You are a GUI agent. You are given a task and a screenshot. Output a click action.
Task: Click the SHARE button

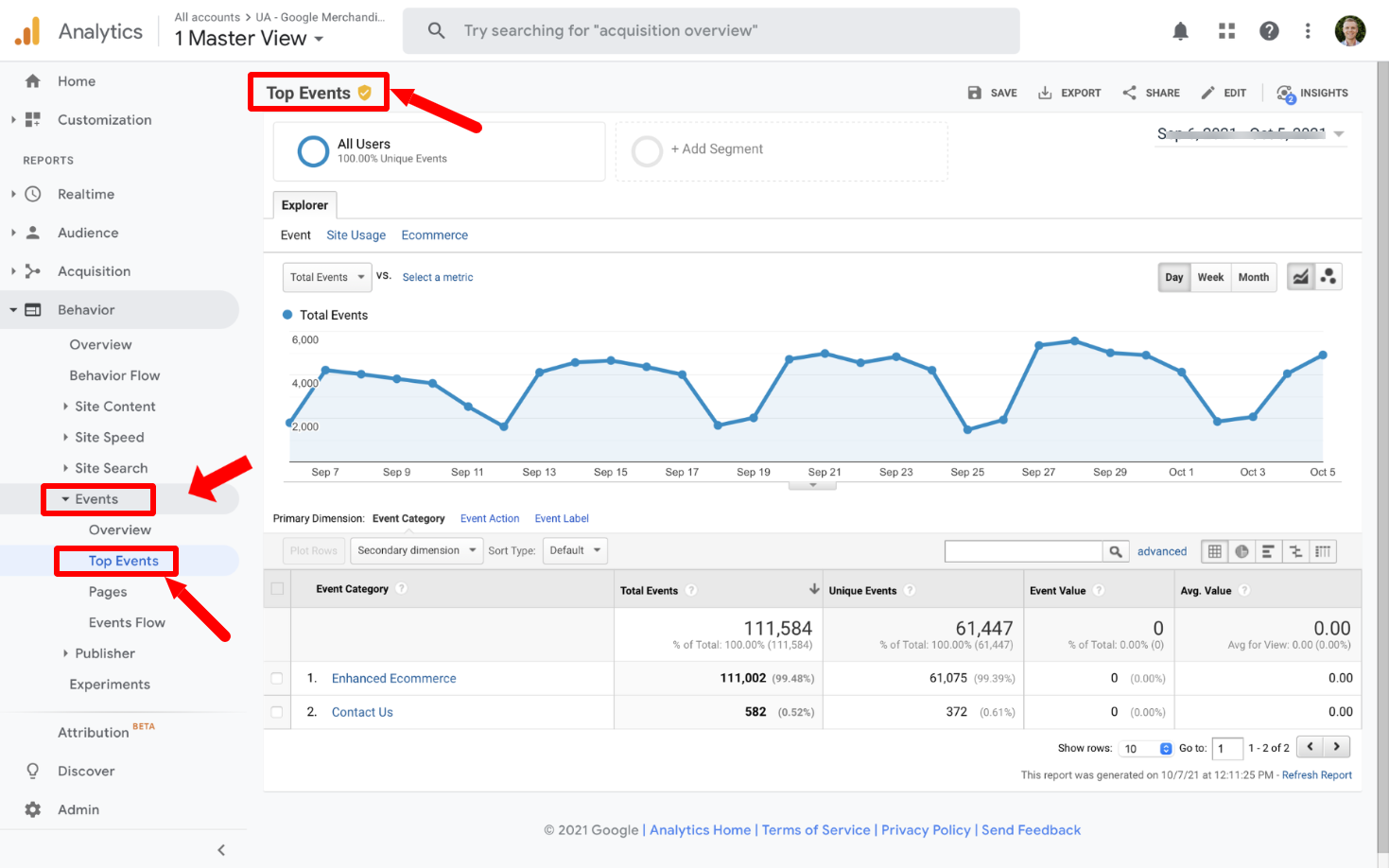click(1151, 93)
